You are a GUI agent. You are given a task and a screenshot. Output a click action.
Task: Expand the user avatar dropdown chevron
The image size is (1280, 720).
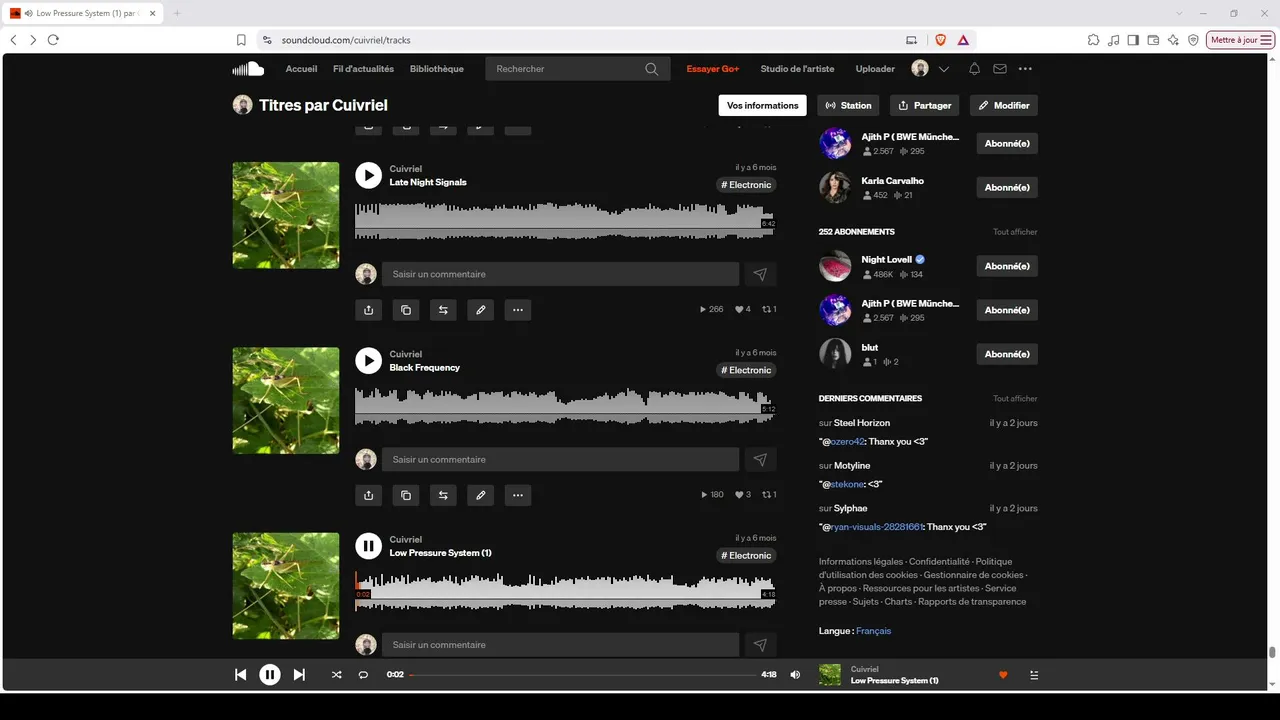coord(943,69)
